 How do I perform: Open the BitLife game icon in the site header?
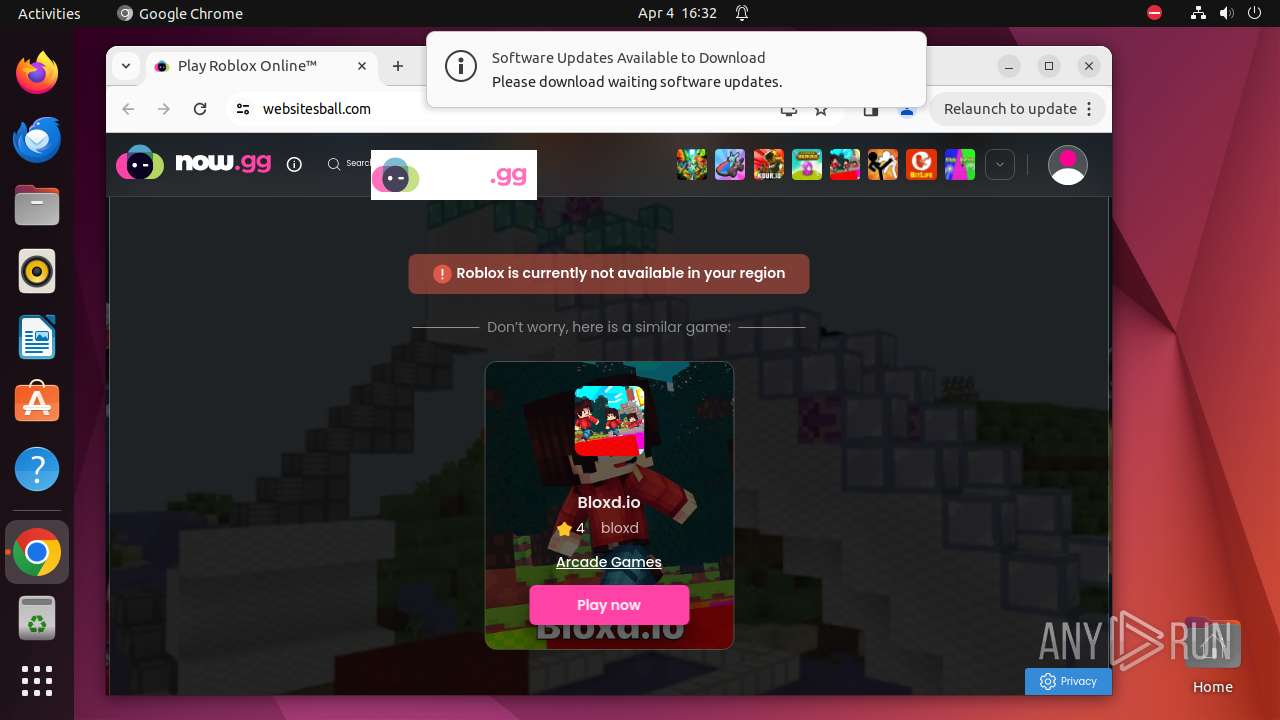921,164
